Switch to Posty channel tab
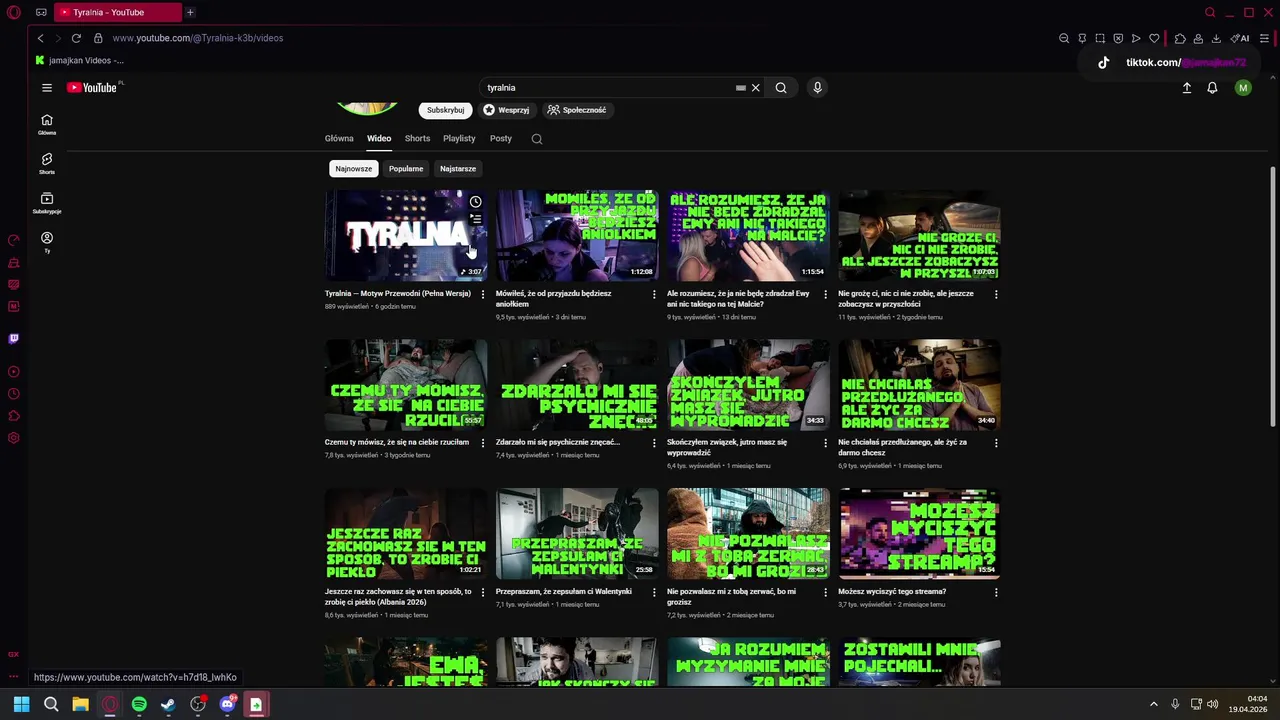Image resolution: width=1280 pixels, height=720 pixels. [501, 139]
